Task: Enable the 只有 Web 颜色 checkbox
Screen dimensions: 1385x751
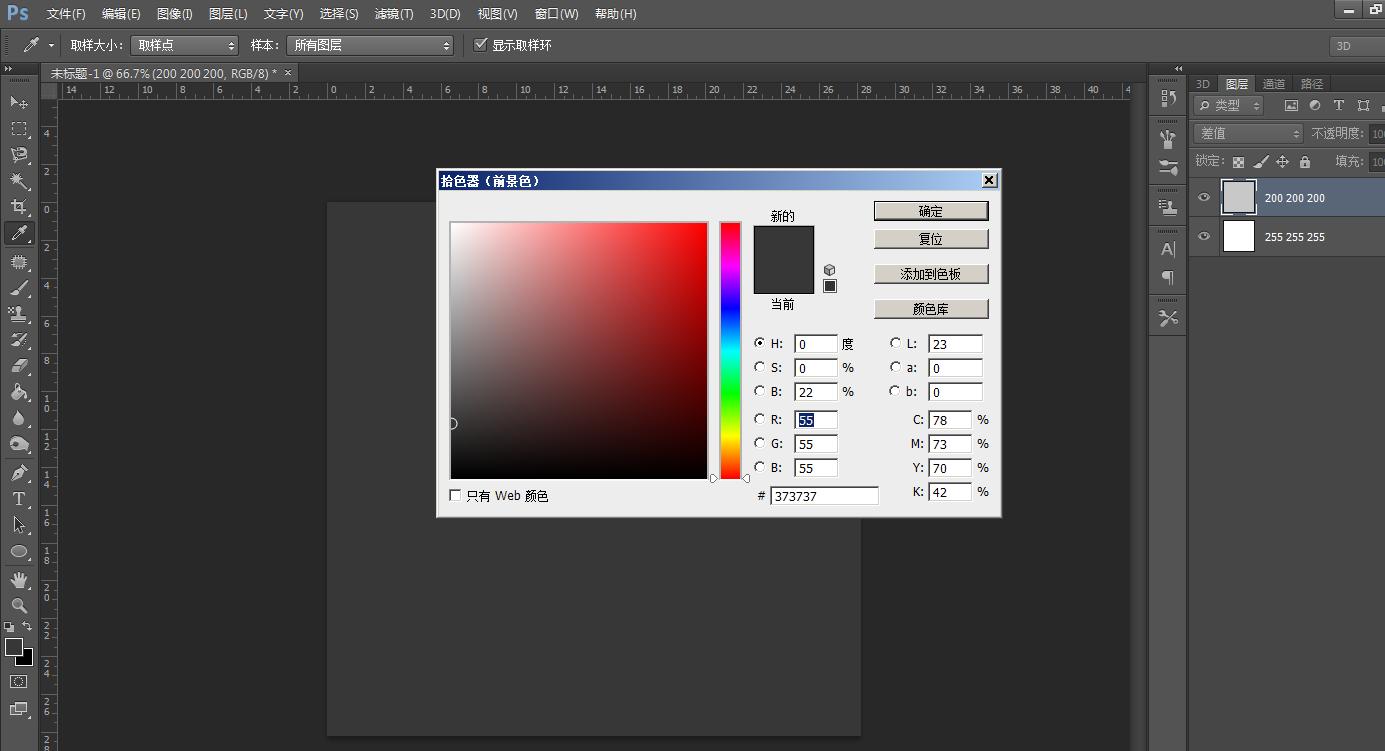Action: tap(456, 496)
